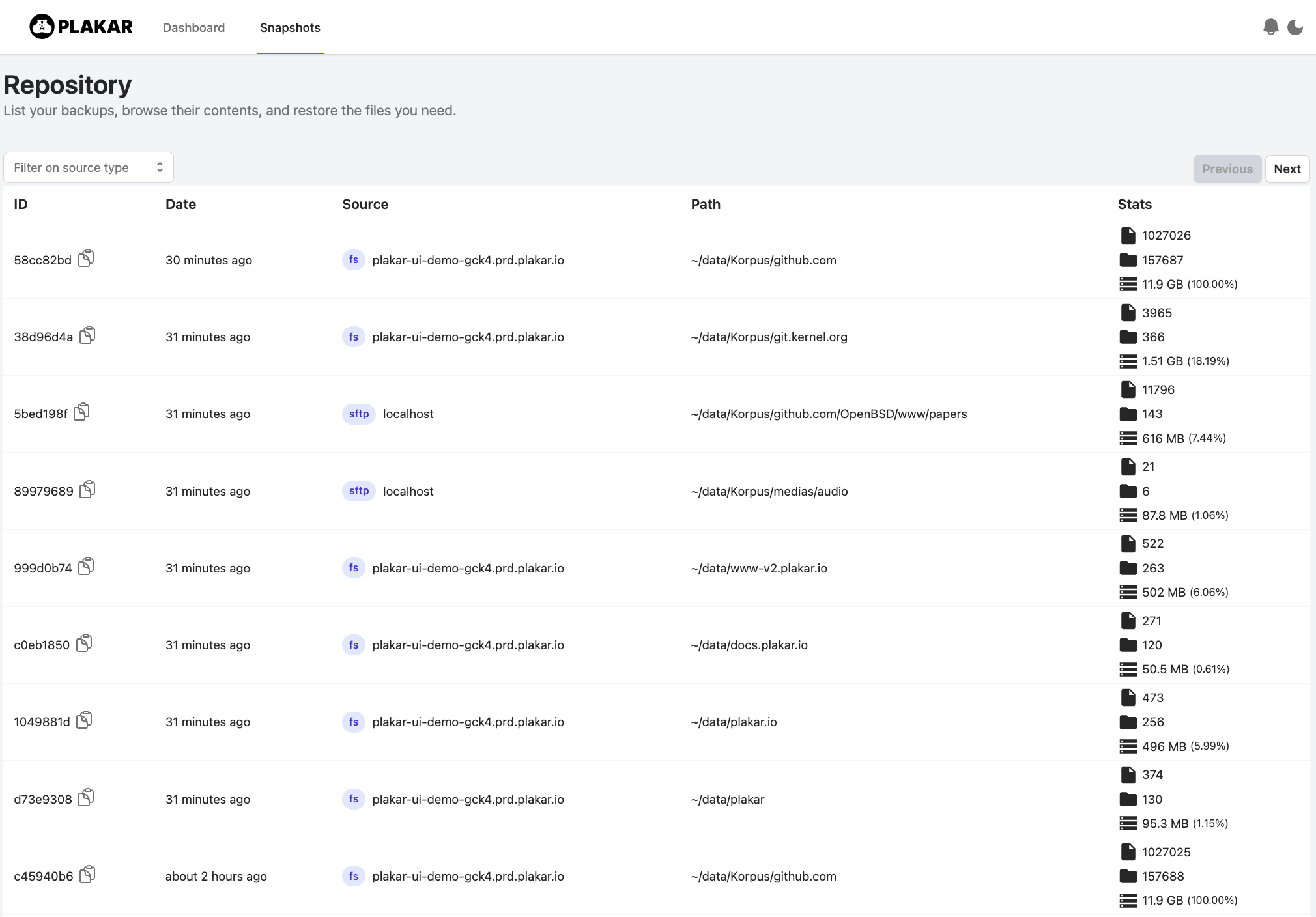Toggle dark mode moon icon
Screen dimensions: 1316x917
tap(1295, 27)
